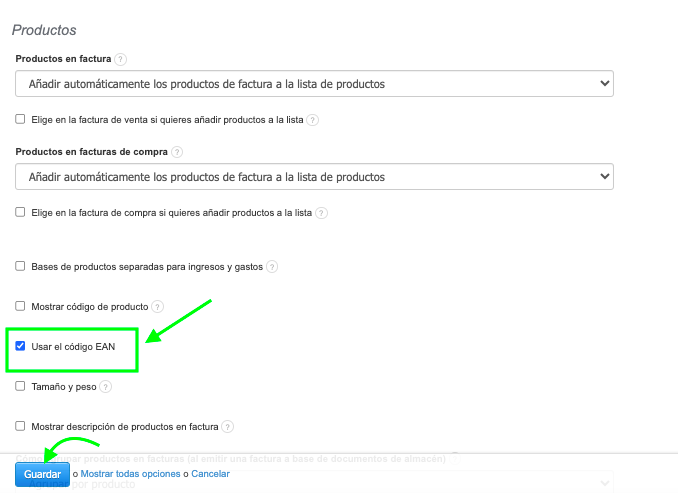This screenshot has width=678, height=493.
Task: Open help tooltip for factura de compra option
Action: tap(321, 213)
